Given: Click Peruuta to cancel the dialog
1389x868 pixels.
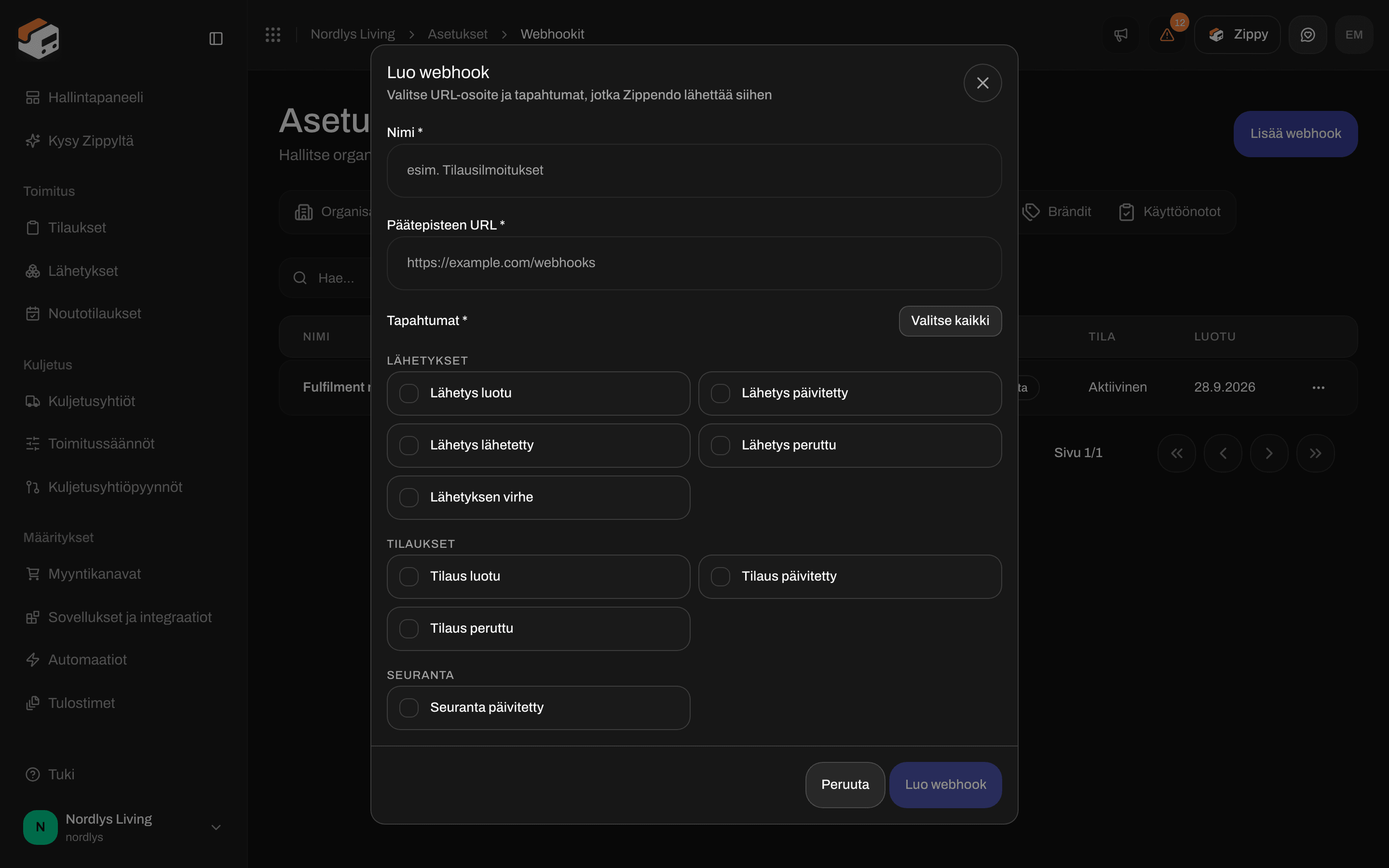Looking at the screenshot, I should tap(845, 785).
